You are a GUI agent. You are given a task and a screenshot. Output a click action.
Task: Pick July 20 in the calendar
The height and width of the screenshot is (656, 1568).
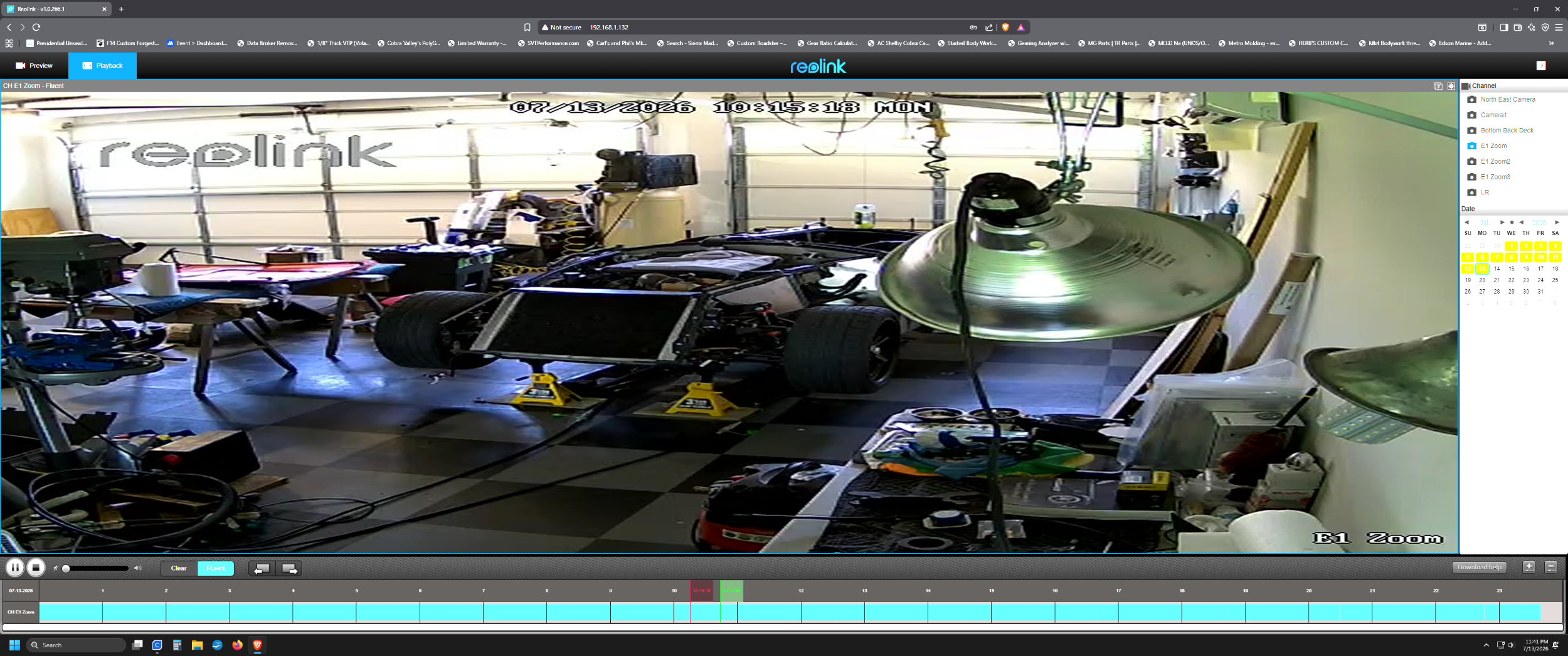point(1482,280)
